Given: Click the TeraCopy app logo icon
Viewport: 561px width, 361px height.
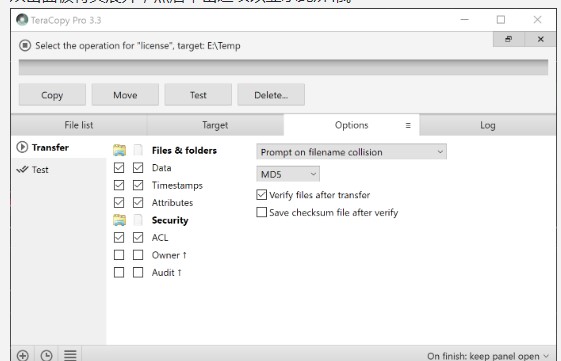Looking at the screenshot, I should (22, 20).
